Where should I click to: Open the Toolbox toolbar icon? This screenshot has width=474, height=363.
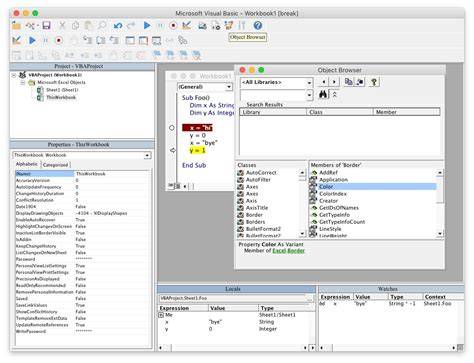242,25
